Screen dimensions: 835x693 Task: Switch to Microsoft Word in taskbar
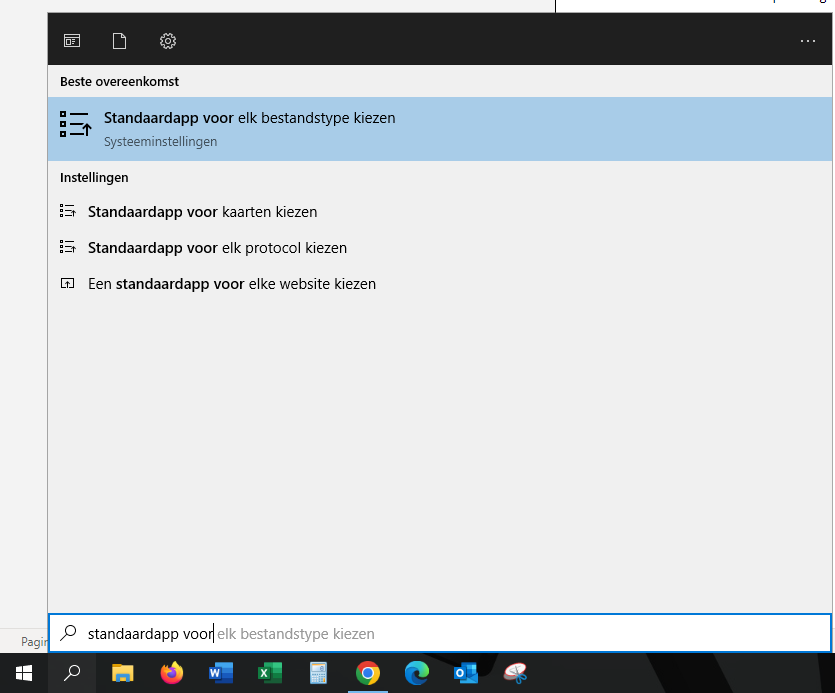point(221,673)
